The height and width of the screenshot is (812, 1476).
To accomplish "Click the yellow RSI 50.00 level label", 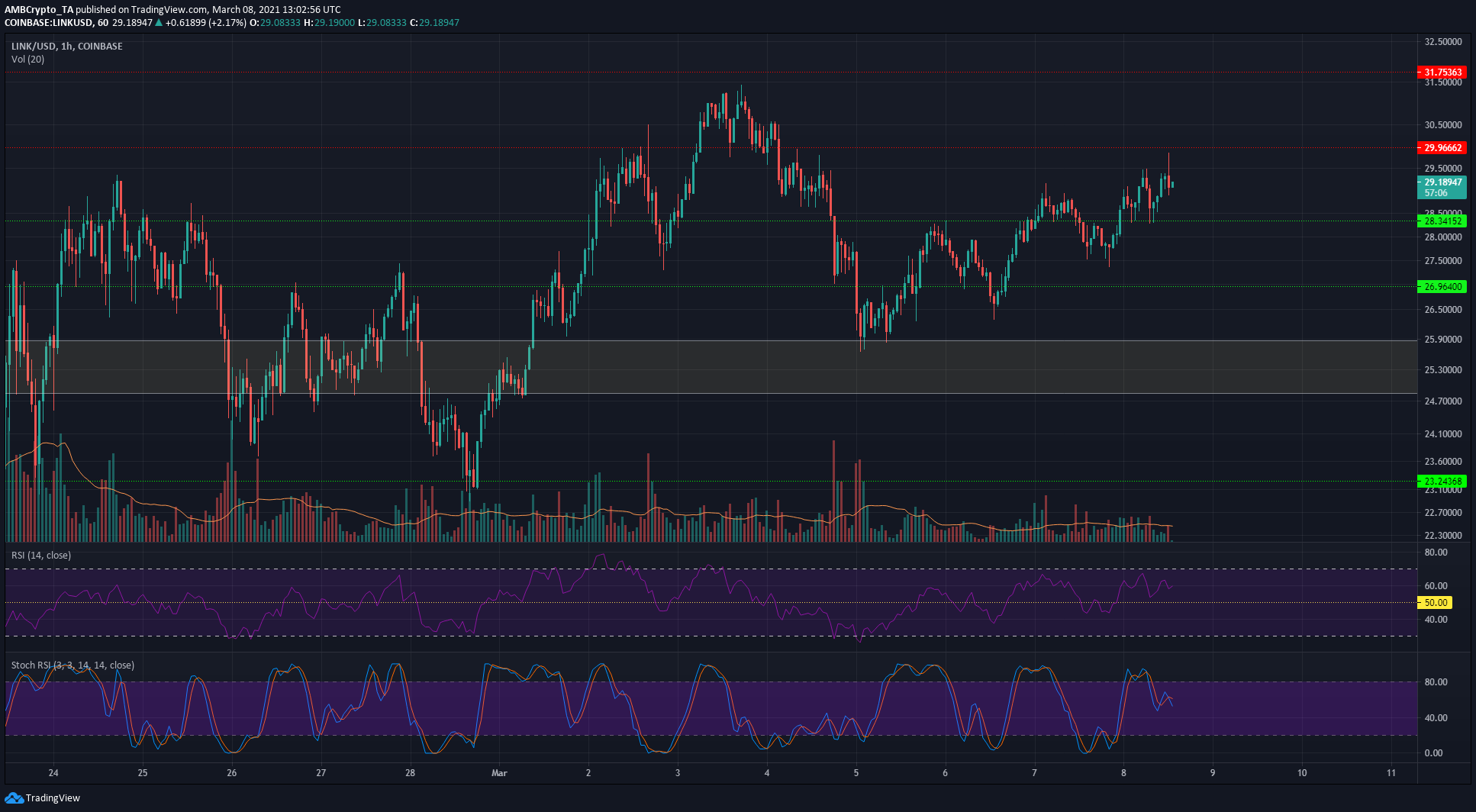I will (1435, 603).
